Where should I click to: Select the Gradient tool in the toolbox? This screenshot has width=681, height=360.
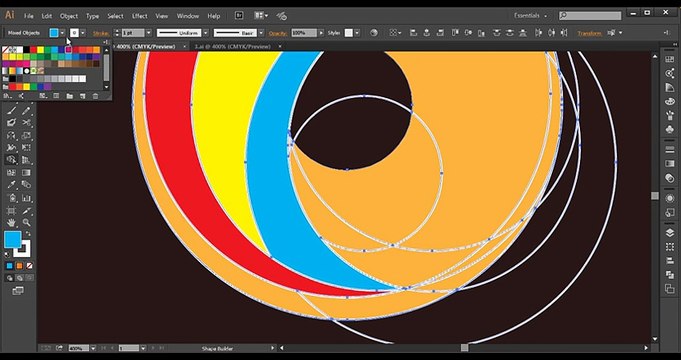tap(26, 172)
